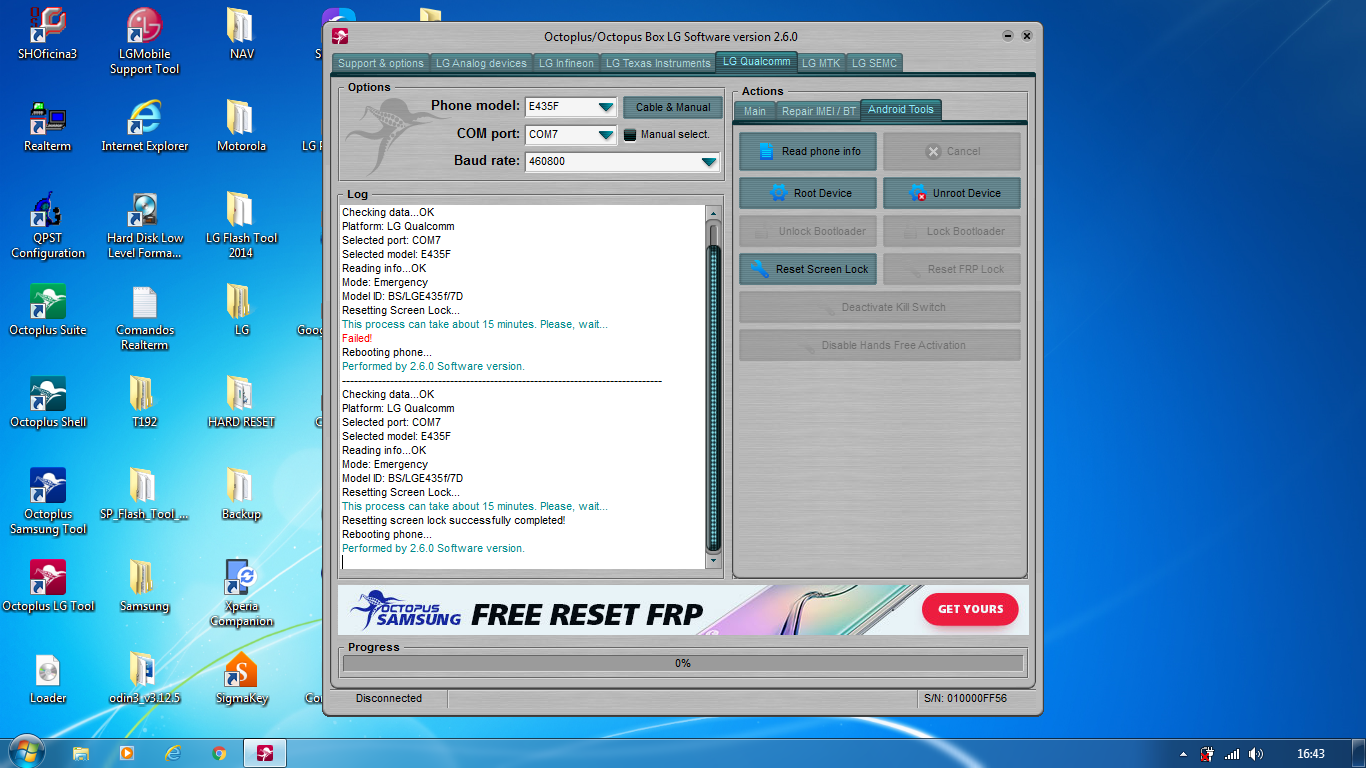Launch Realterm desktop shortcut

(x=47, y=125)
